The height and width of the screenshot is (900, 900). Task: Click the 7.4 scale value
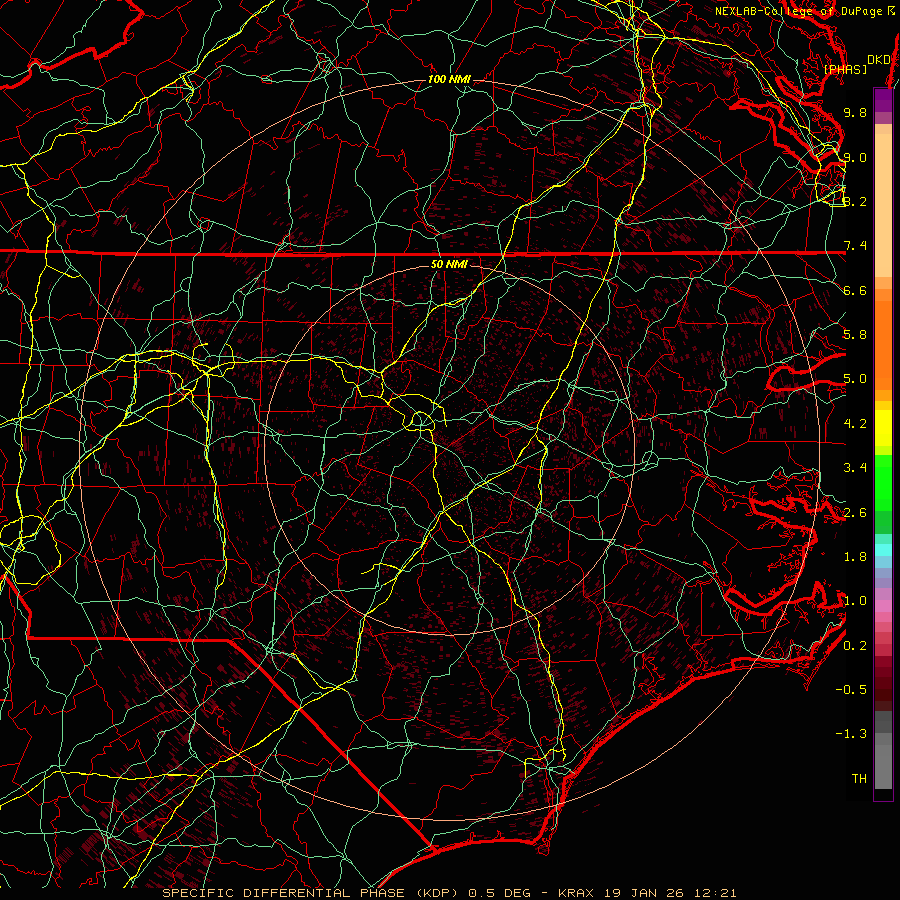[855, 246]
